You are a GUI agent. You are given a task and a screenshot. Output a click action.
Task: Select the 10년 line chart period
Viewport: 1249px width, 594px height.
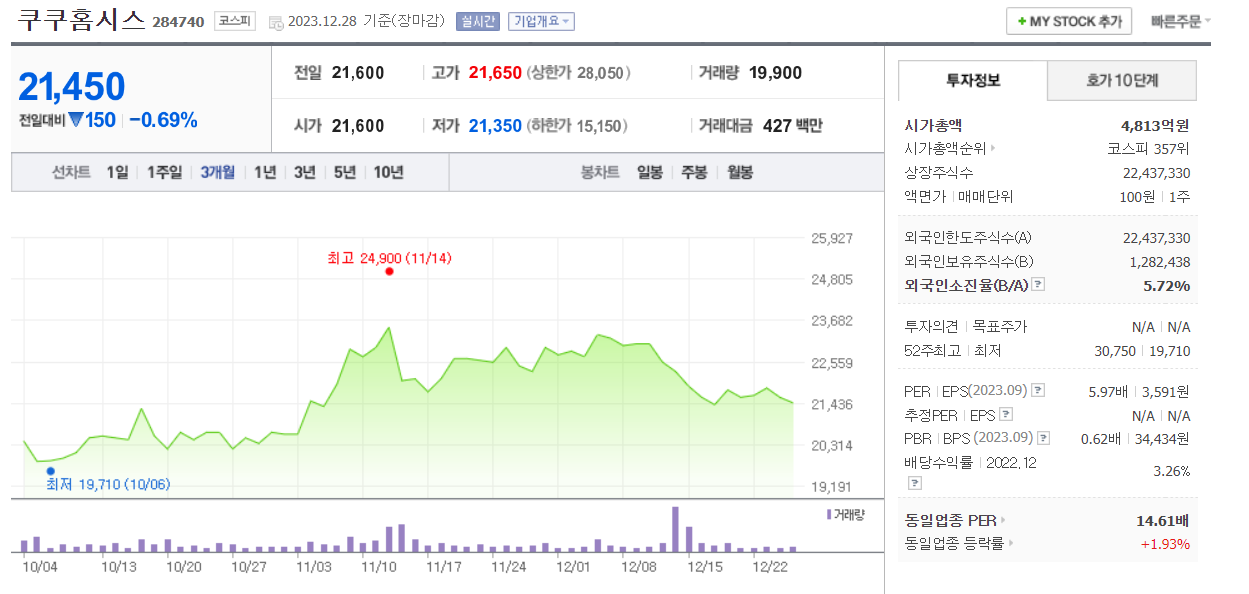388,172
